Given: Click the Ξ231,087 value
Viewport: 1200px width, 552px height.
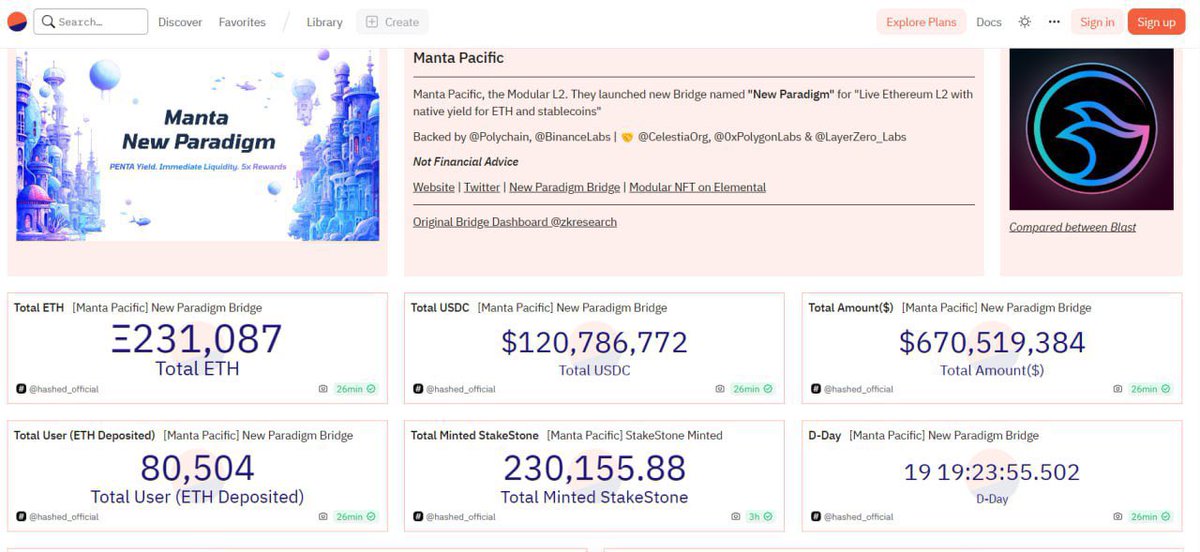Looking at the screenshot, I should click(x=197, y=340).
